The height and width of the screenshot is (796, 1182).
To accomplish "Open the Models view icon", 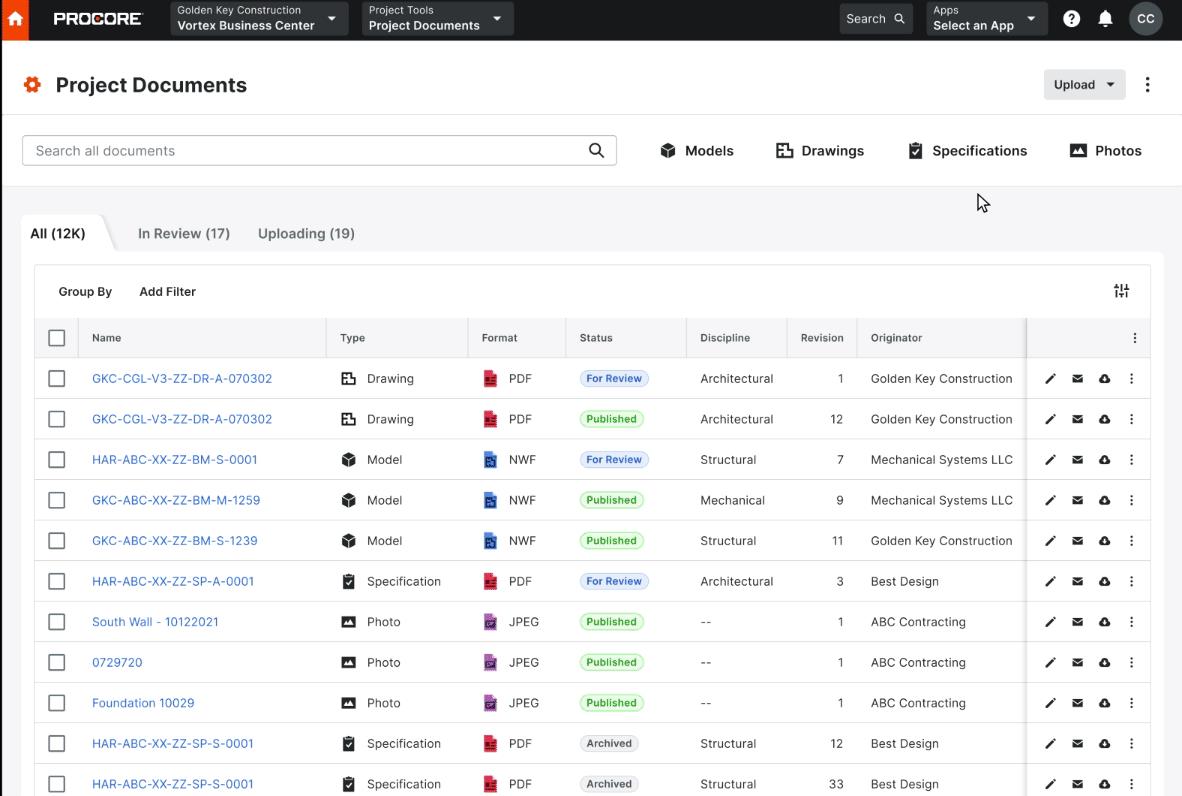I will point(667,150).
